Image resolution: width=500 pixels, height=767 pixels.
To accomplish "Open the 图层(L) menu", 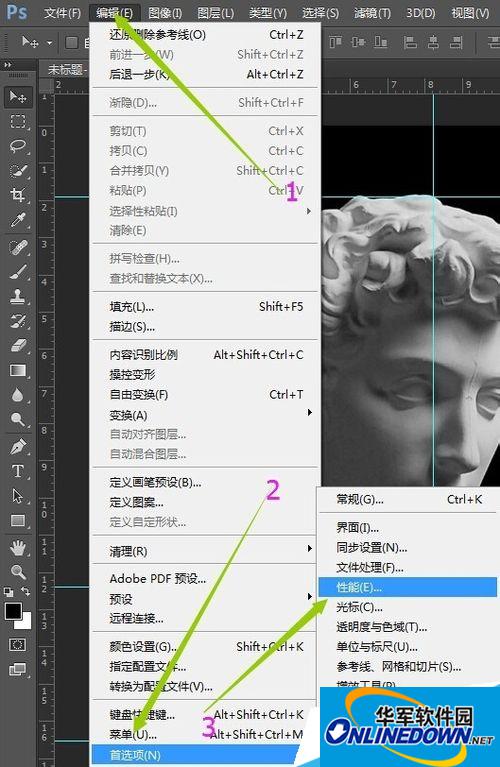I will (x=216, y=13).
